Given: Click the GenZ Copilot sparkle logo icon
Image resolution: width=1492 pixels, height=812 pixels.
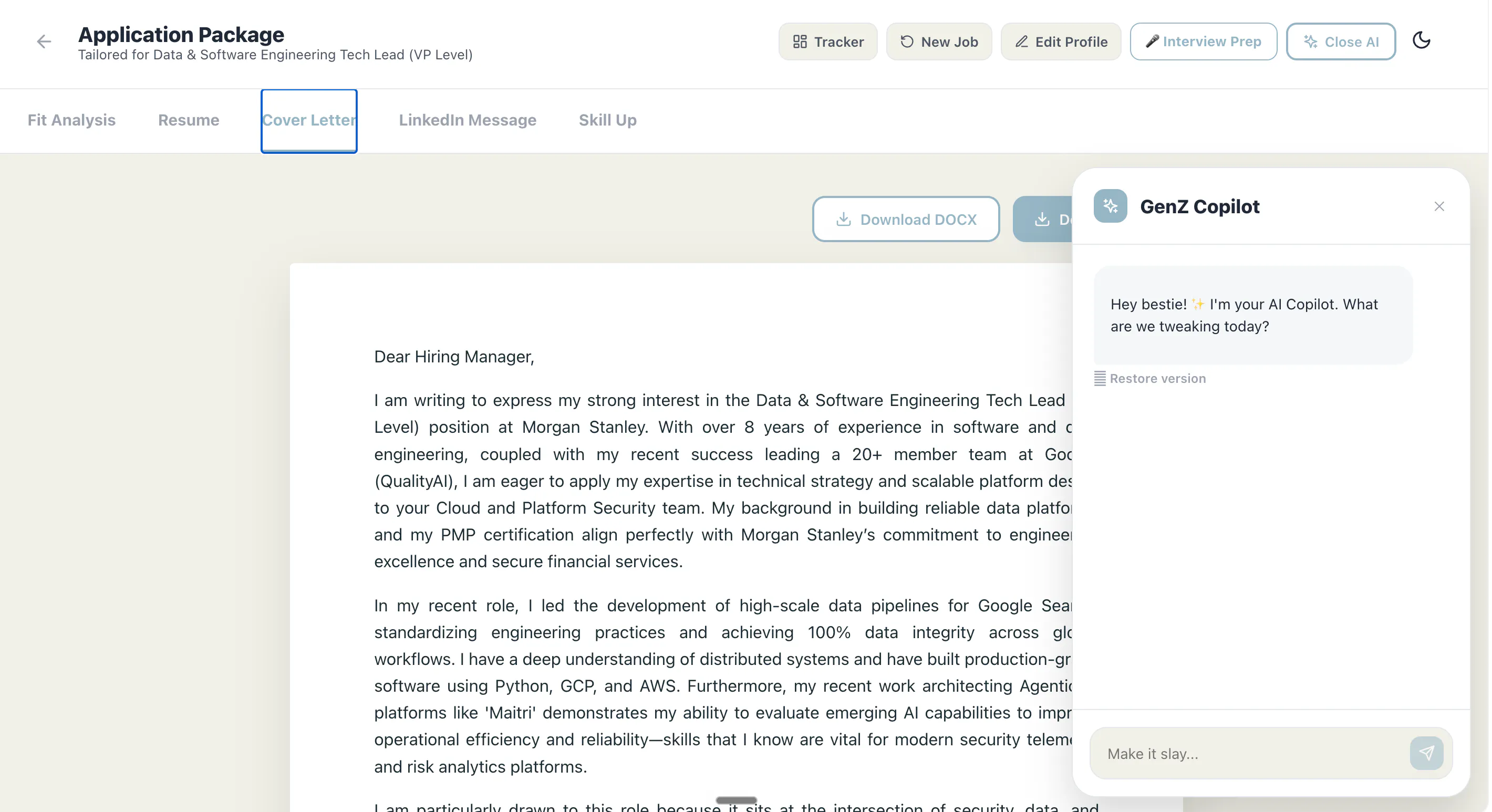Looking at the screenshot, I should pos(1110,206).
